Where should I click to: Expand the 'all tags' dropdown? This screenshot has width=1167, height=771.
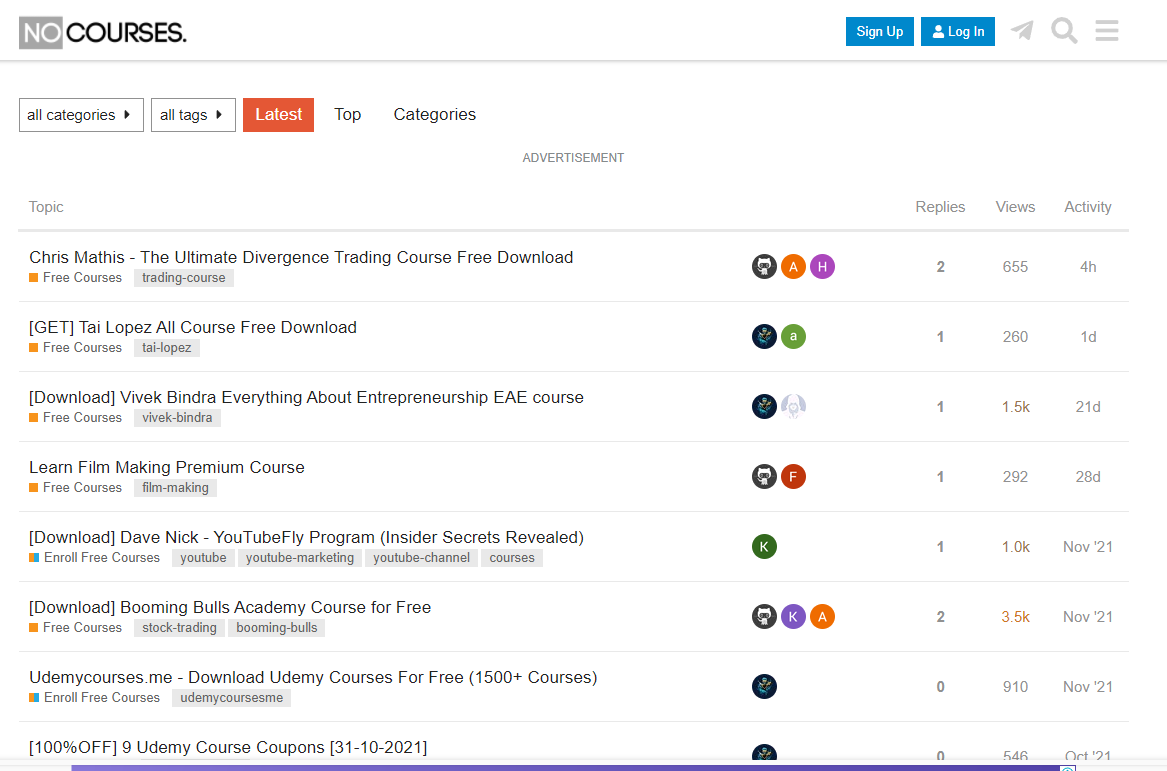[x=194, y=115]
